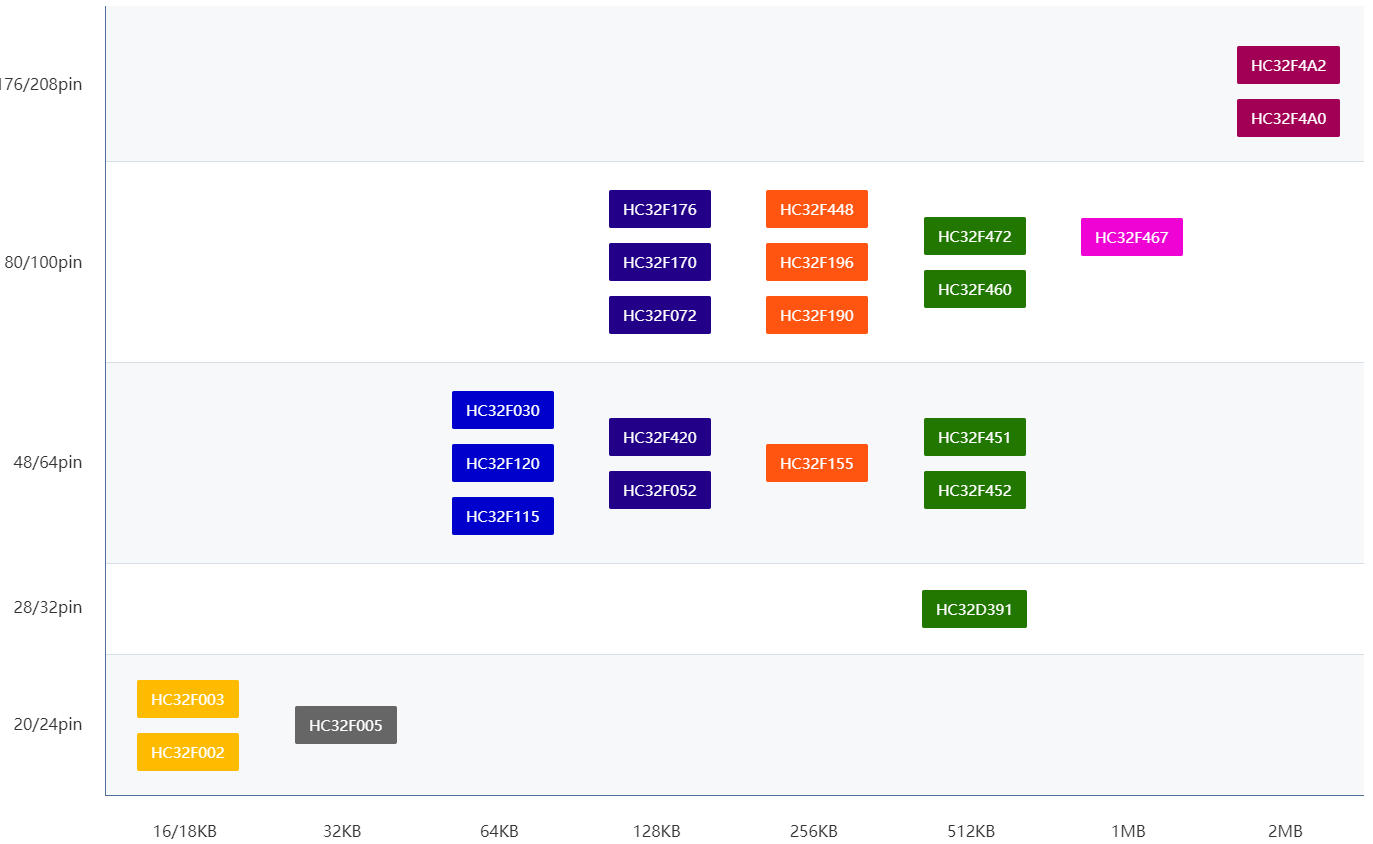Click the HC32F120 chip tag
Image resolution: width=1373 pixels, height=844 pixels.
coord(503,463)
